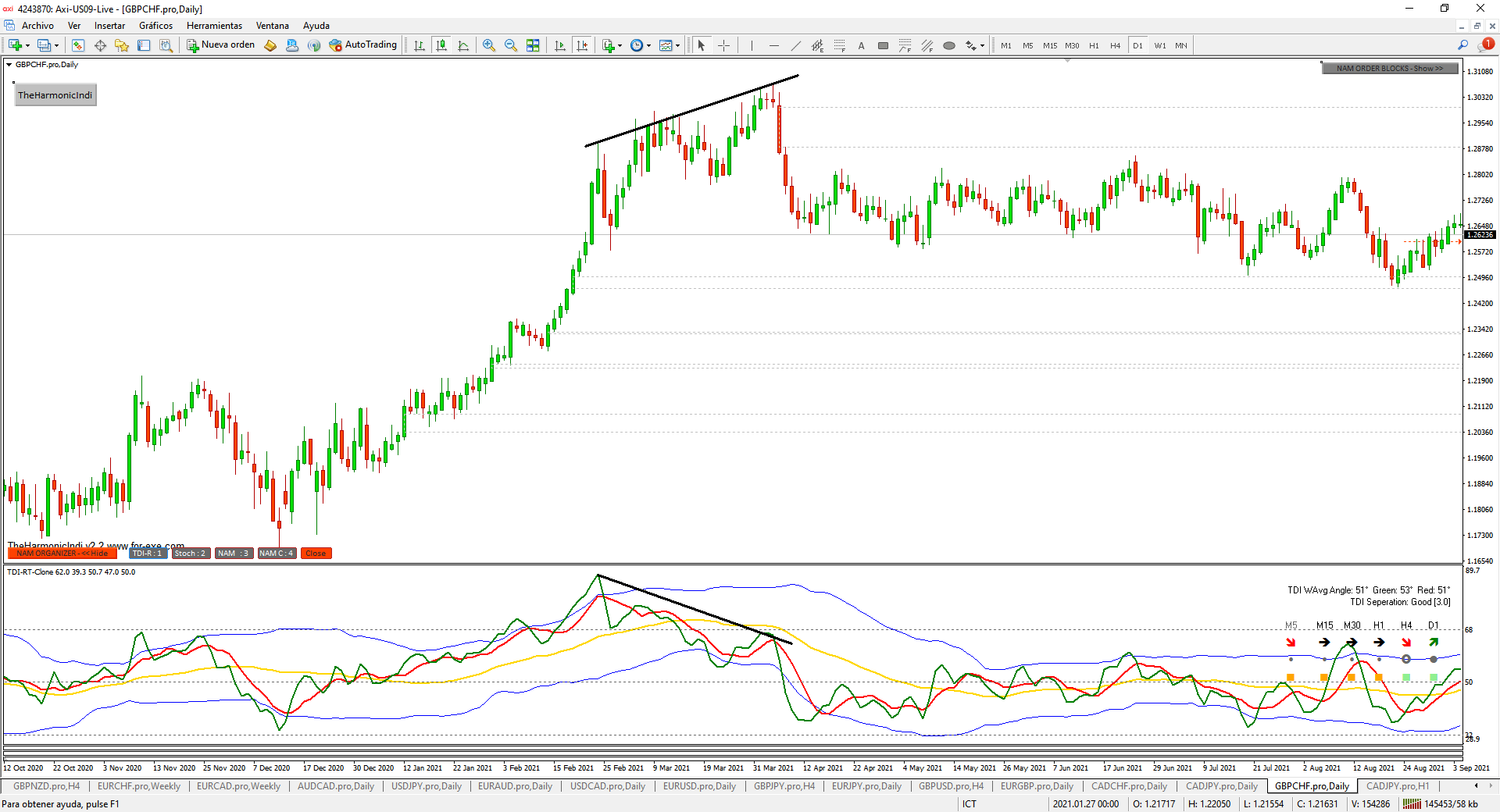Switch the chart to candlestick mode
The width and height of the screenshot is (1500, 812).
click(441, 45)
